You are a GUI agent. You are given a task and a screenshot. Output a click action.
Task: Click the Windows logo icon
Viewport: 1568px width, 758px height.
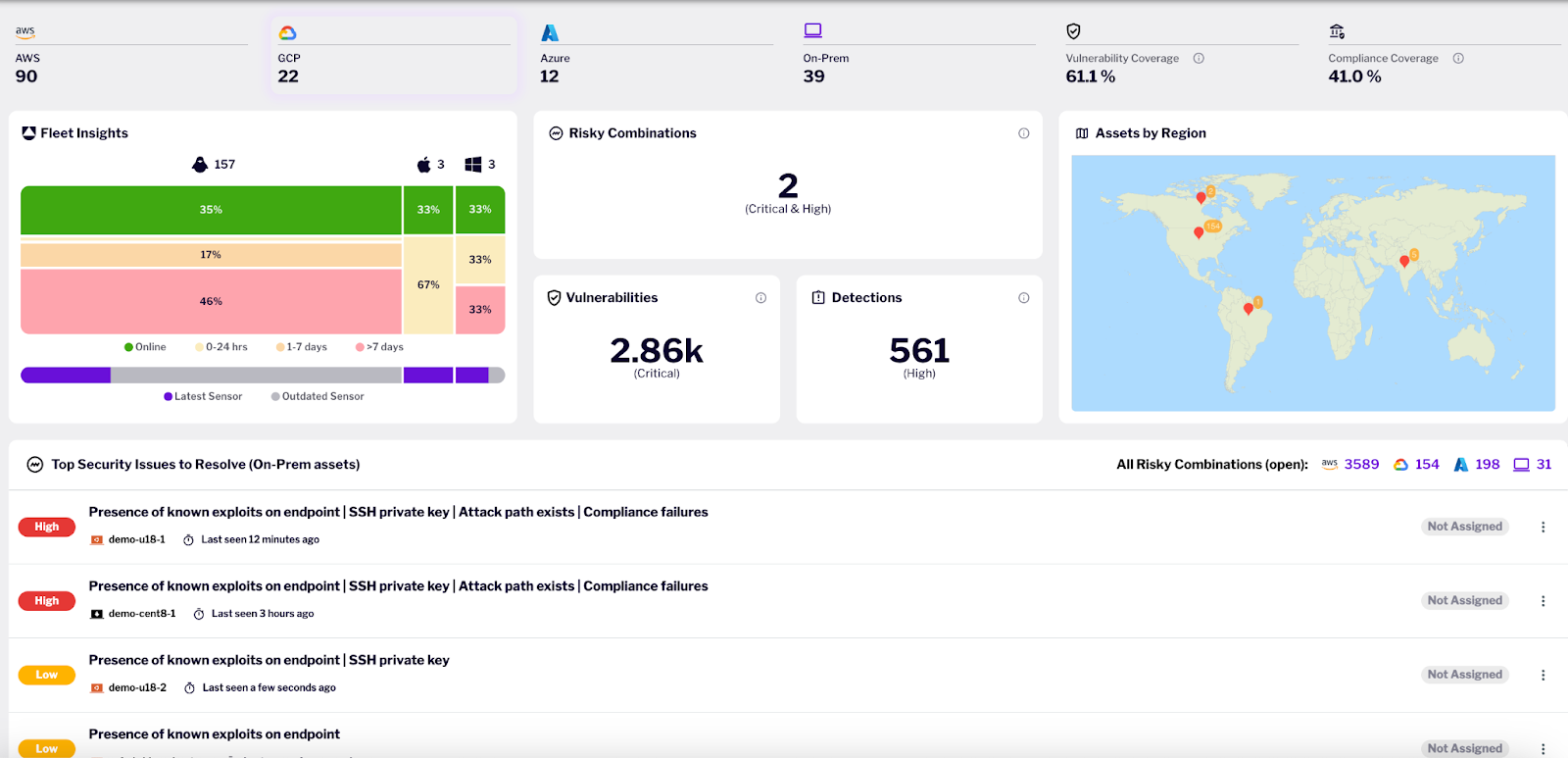point(473,164)
